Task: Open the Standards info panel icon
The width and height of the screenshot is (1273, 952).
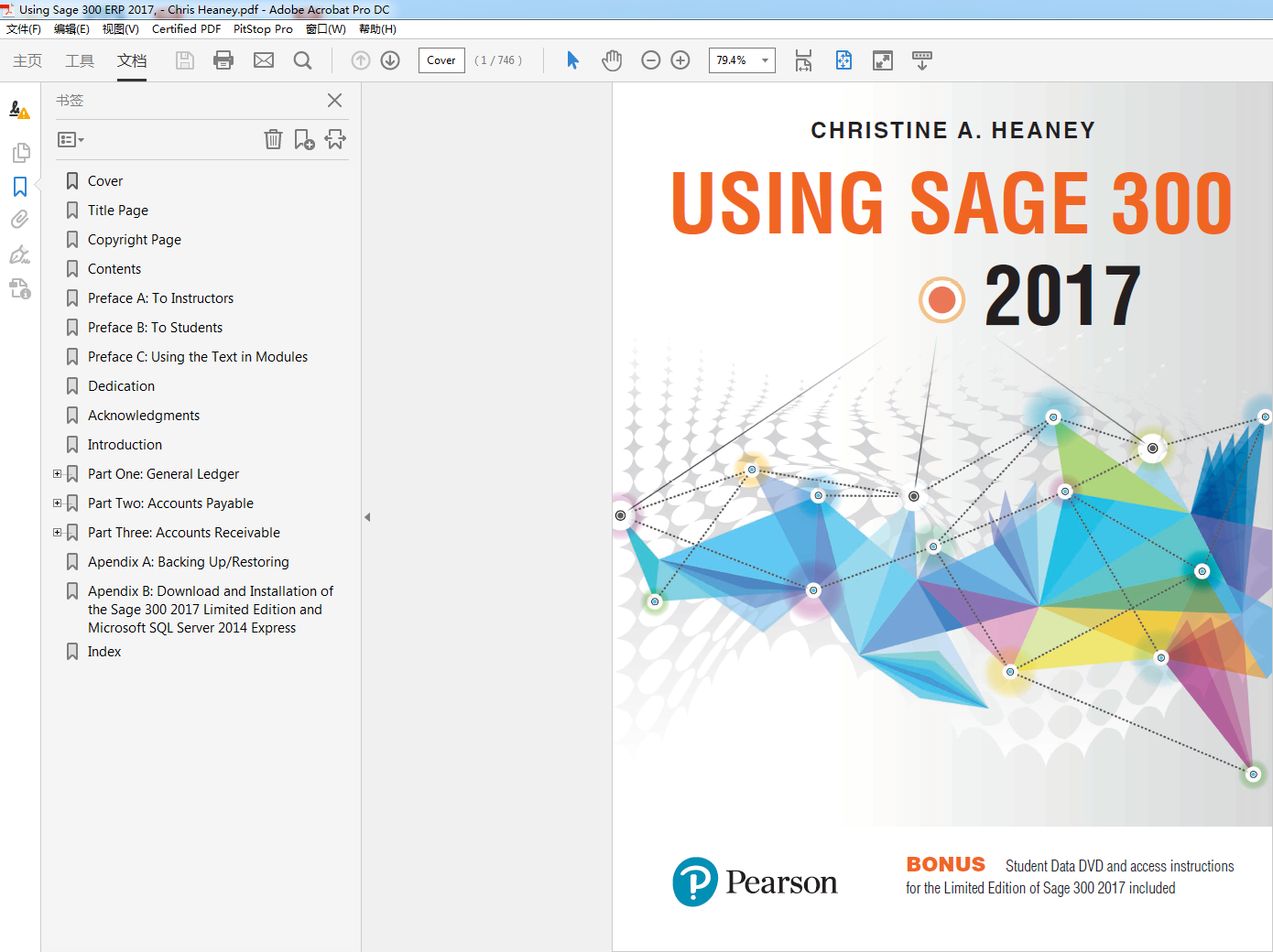Action: click(20, 289)
